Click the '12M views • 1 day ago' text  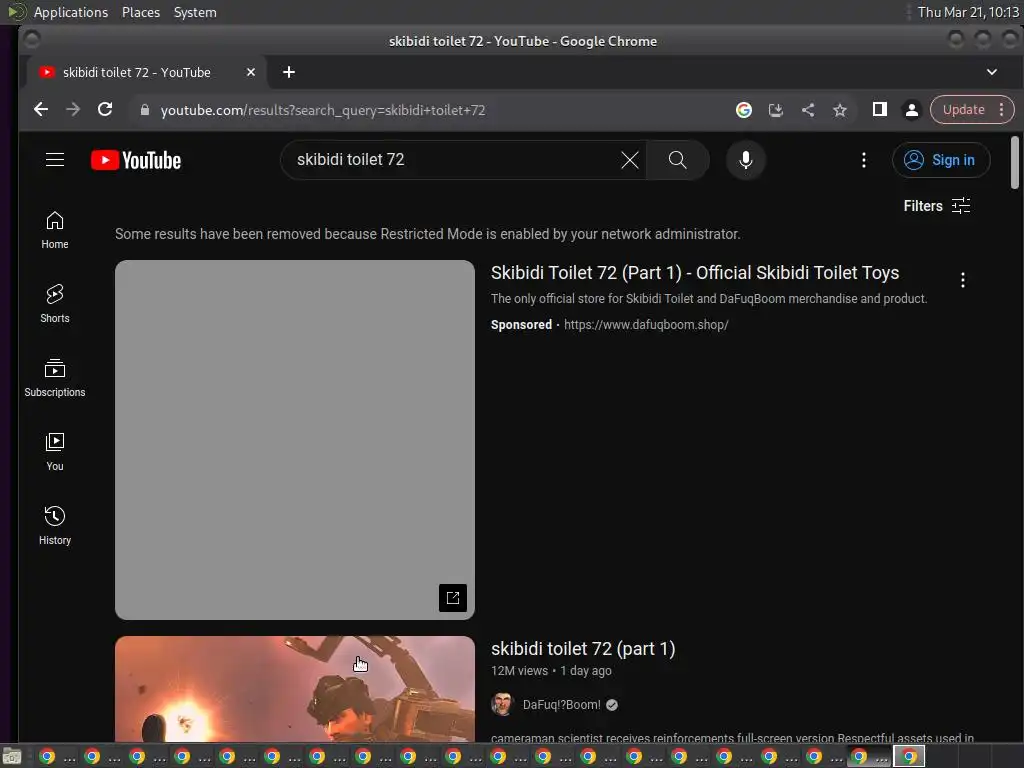pos(551,671)
